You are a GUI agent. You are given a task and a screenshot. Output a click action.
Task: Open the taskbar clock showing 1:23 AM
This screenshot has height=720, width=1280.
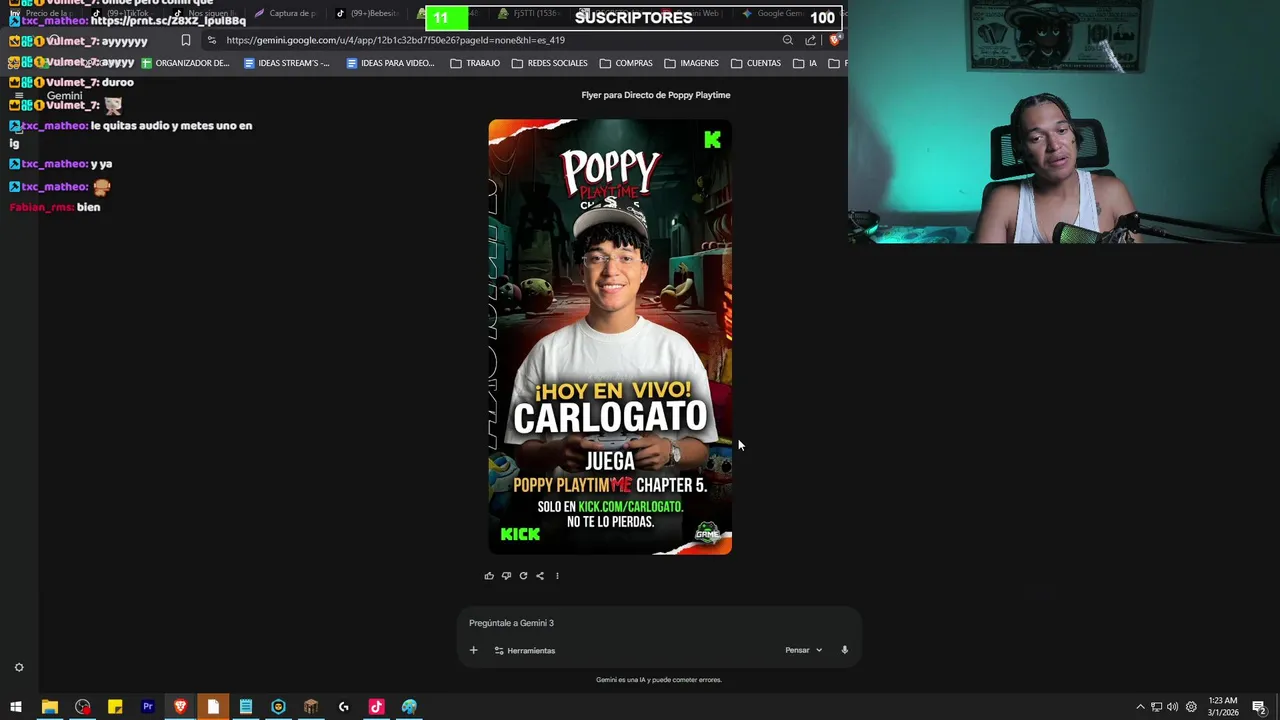pos(1222,707)
